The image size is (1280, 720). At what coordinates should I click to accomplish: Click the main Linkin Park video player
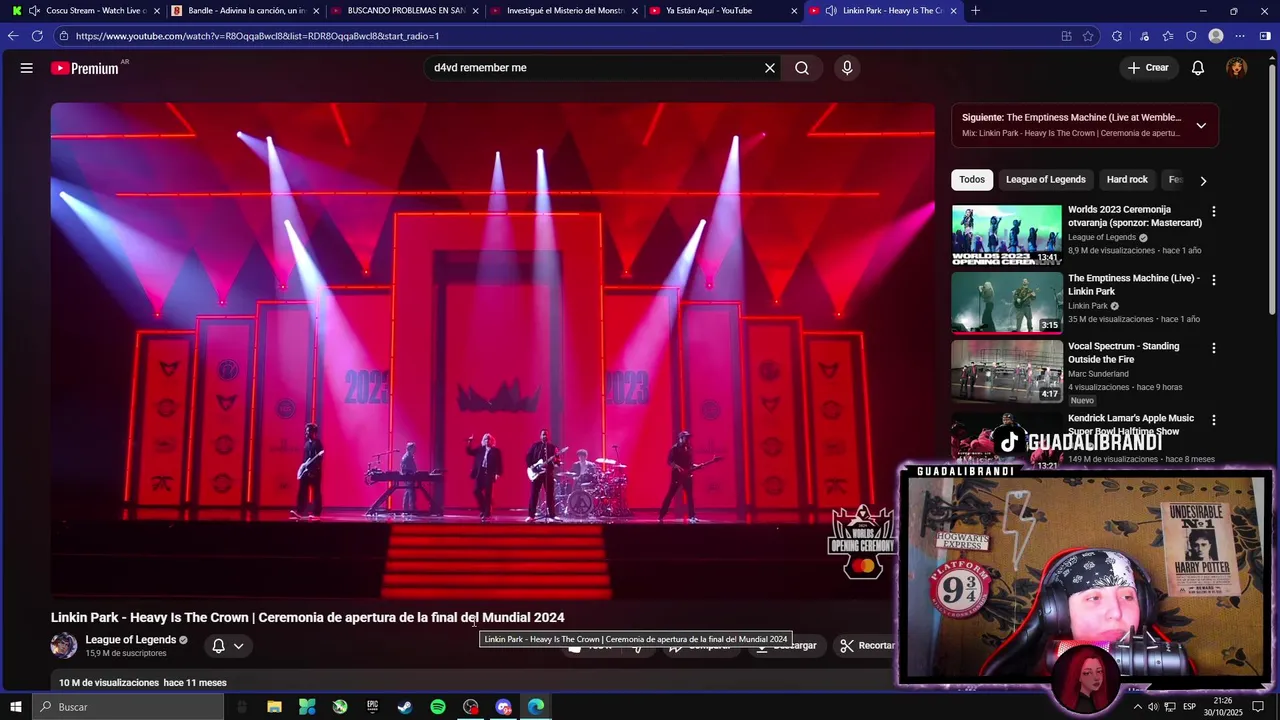[493, 350]
